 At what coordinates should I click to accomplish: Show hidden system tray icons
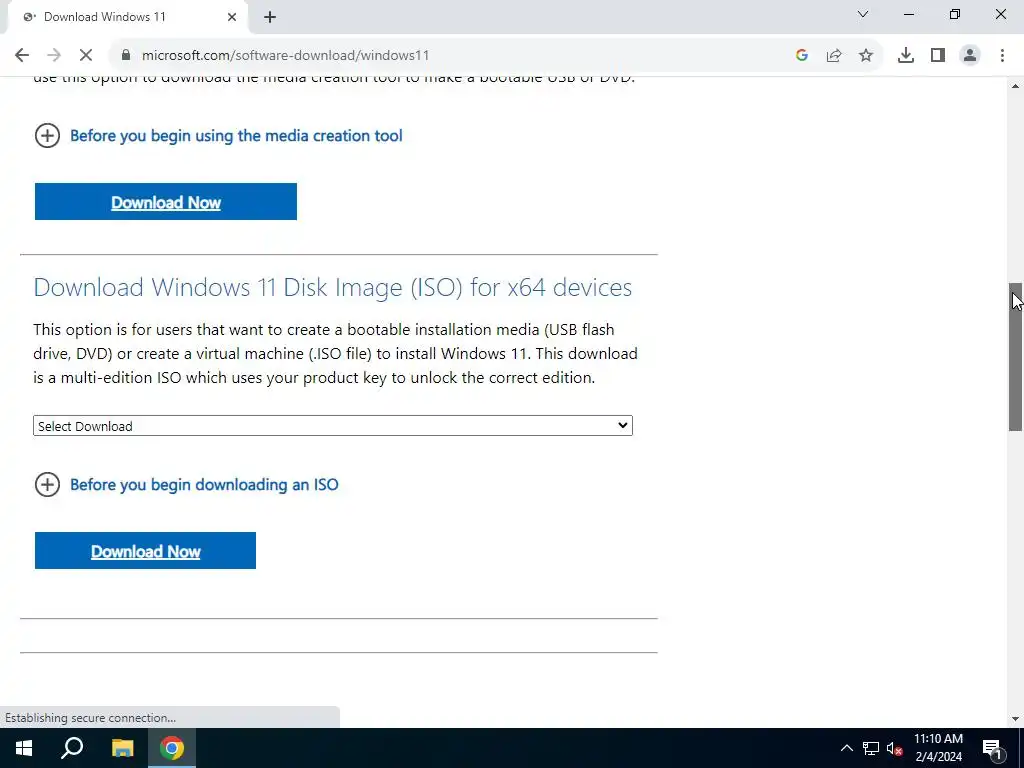click(846, 748)
